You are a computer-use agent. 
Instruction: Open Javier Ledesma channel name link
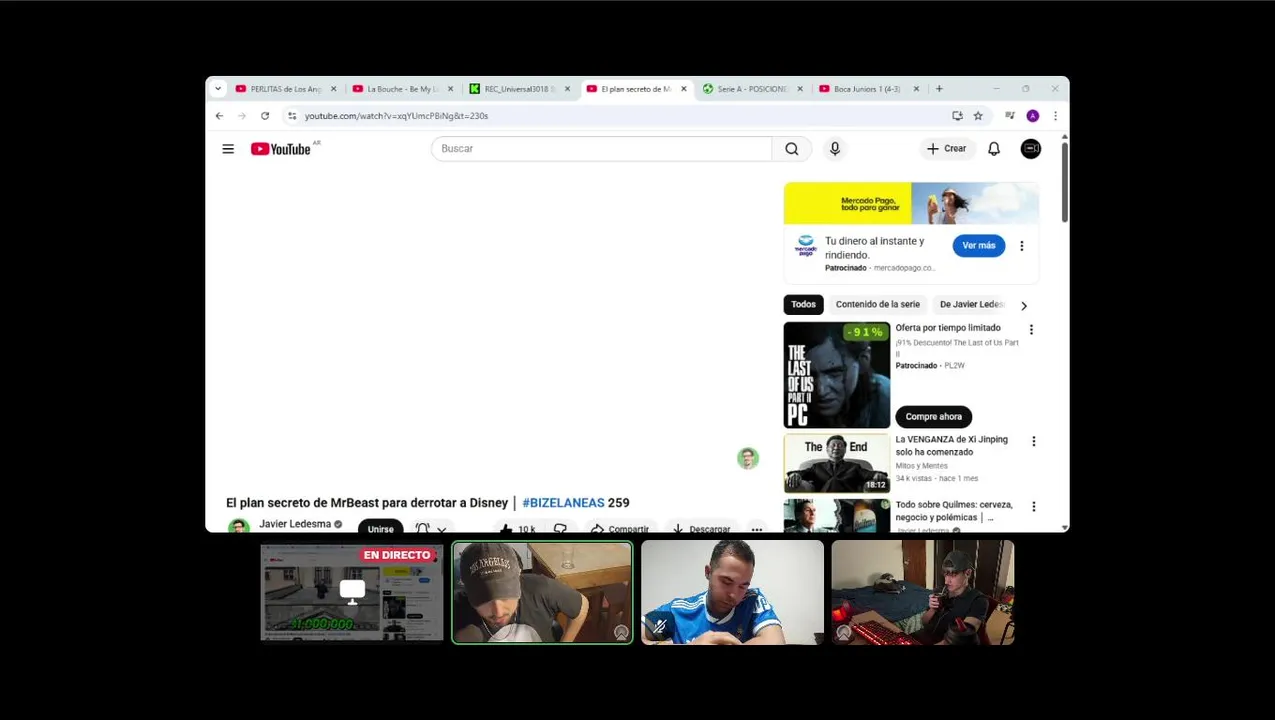295,524
